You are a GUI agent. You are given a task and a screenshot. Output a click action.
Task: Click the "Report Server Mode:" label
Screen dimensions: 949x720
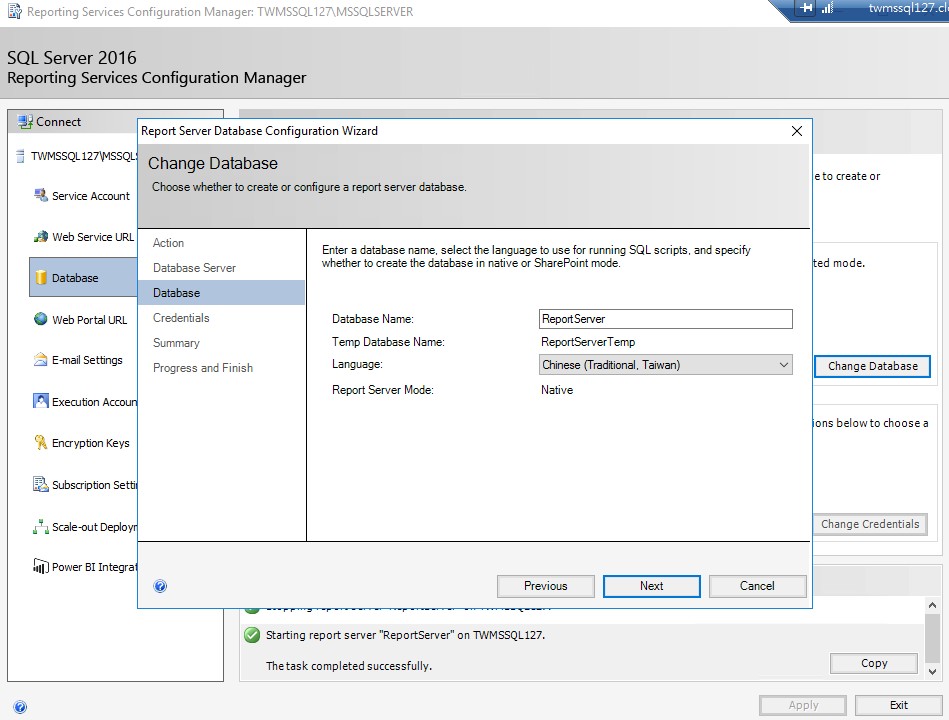click(x=383, y=390)
